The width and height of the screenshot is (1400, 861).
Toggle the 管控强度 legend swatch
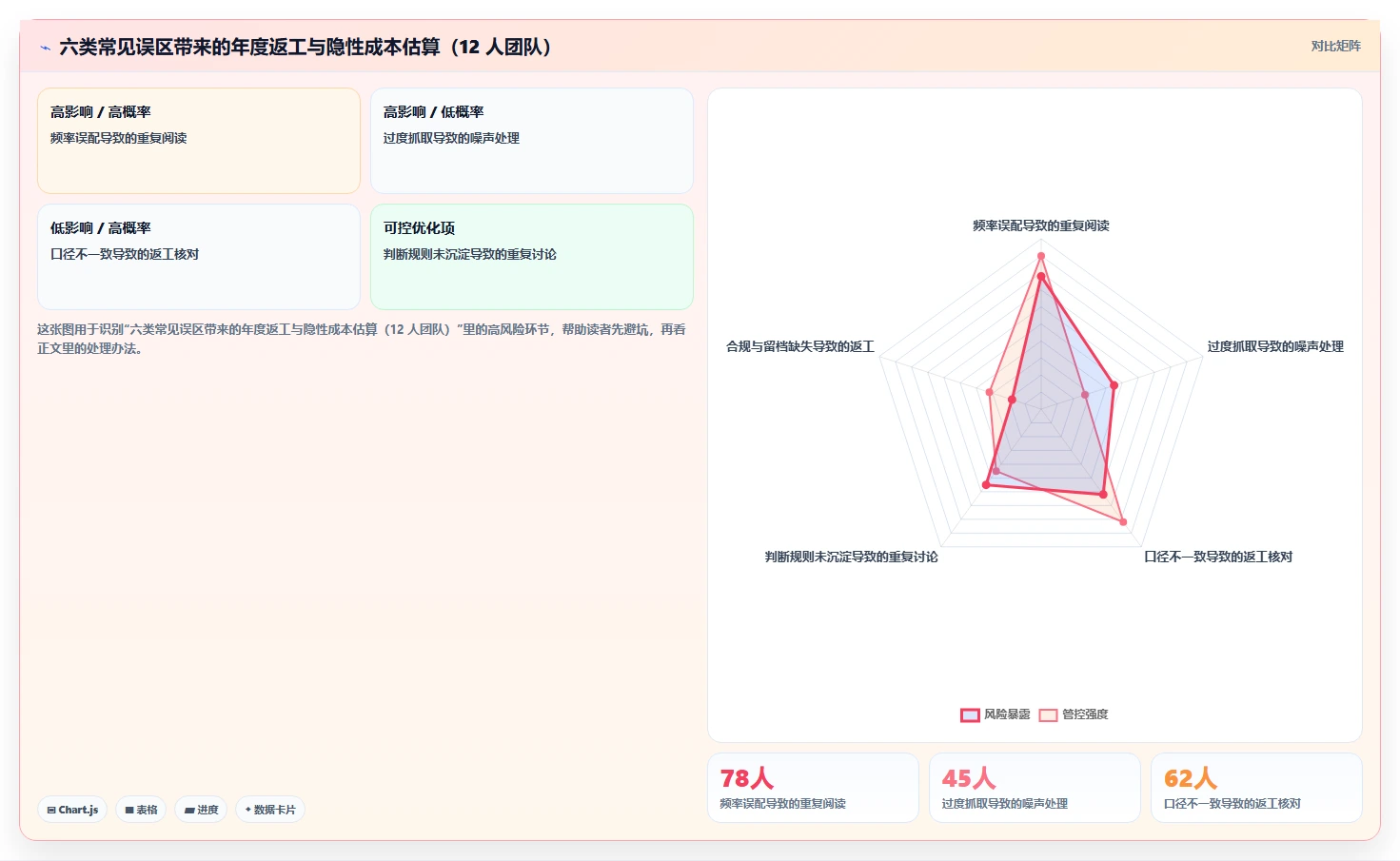[x=1048, y=714]
